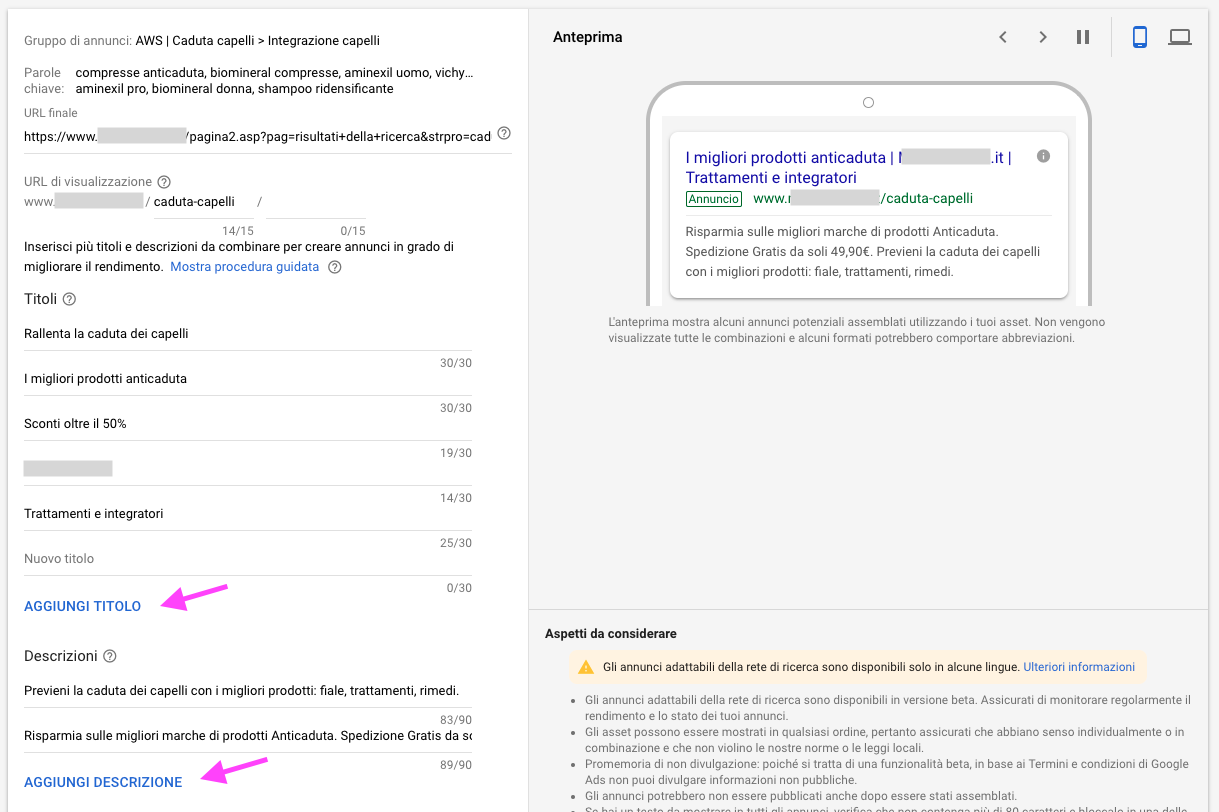The image size is (1219, 812).
Task: Click AGGIUNGI TITOLO button
Action: (83, 606)
